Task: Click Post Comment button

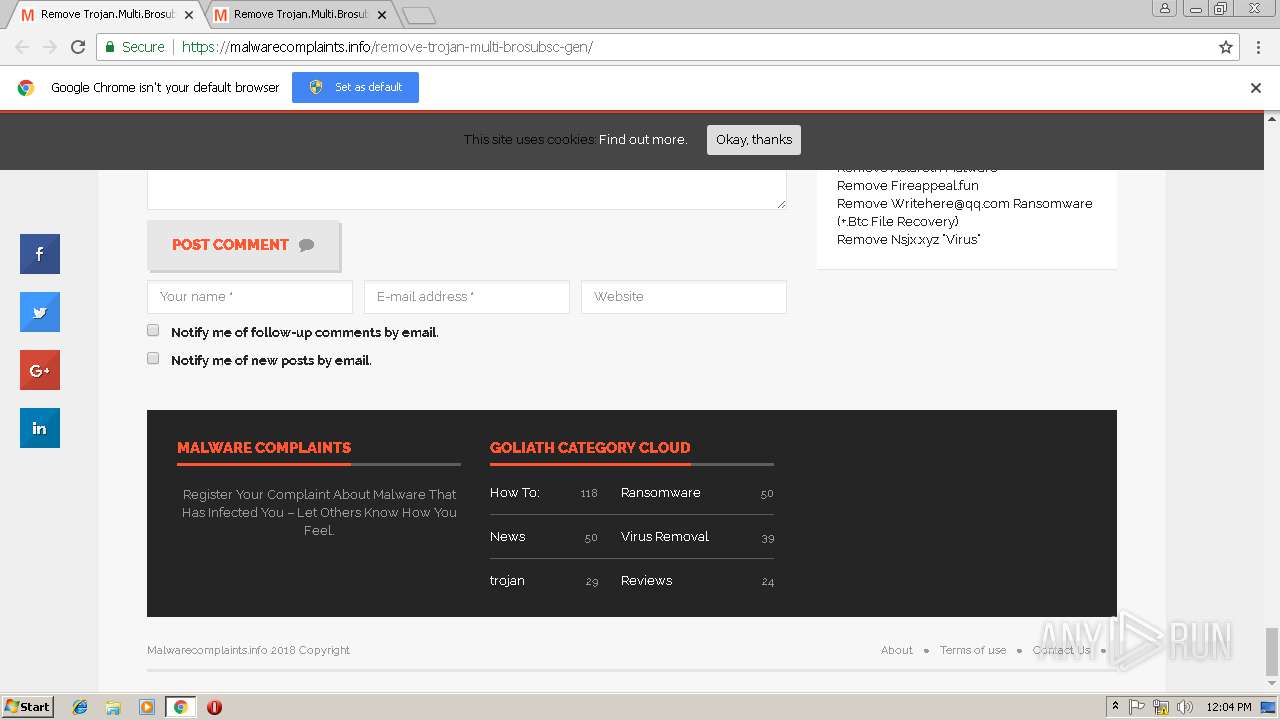Action: coord(243,245)
